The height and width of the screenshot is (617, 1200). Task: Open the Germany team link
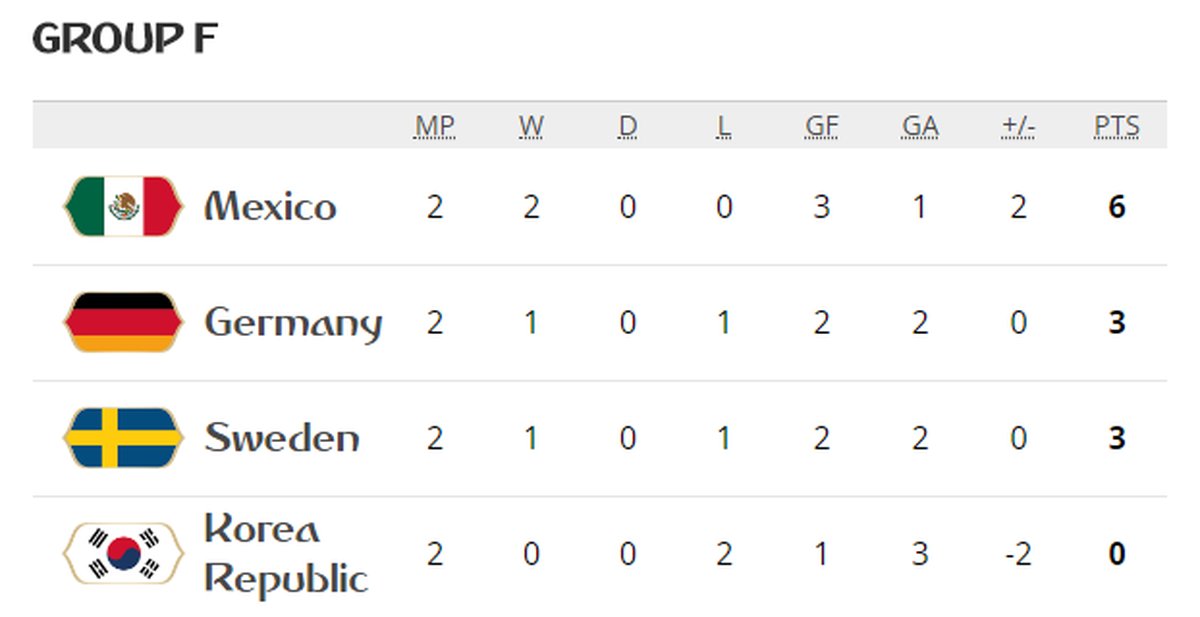tap(293, 323)
